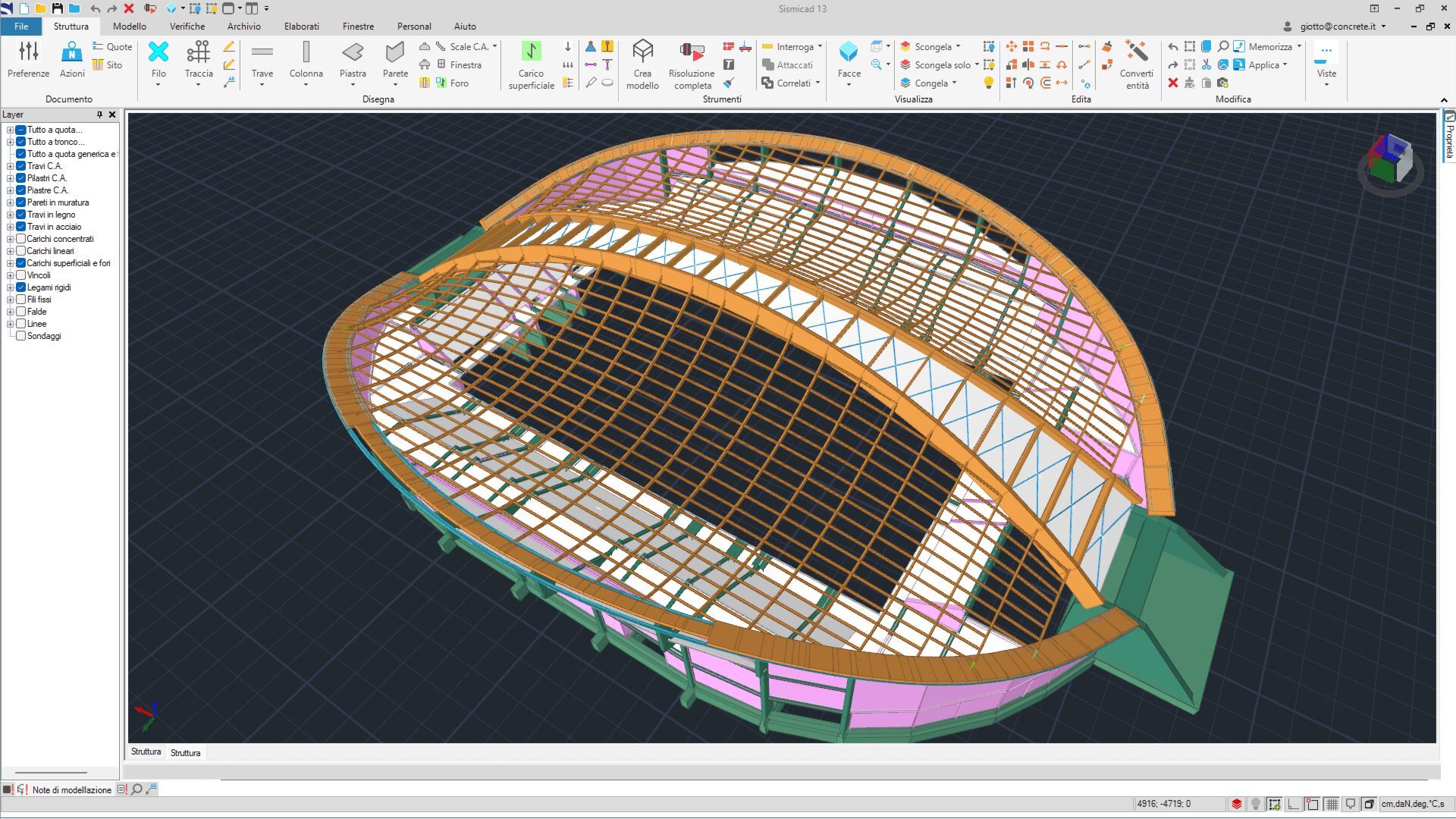Click Note di modellazione in status bar
The height and width of the screenshot is (819, 1456).
[71, 789]
